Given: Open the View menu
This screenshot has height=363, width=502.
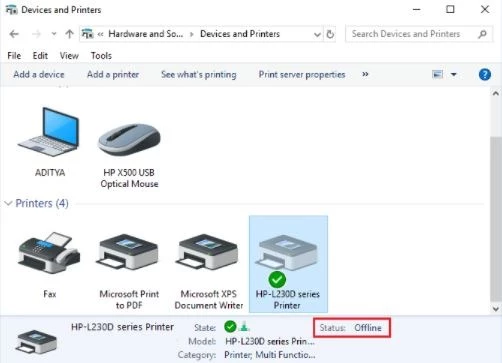Looking at the screenshot, I should tap(69, 56).
